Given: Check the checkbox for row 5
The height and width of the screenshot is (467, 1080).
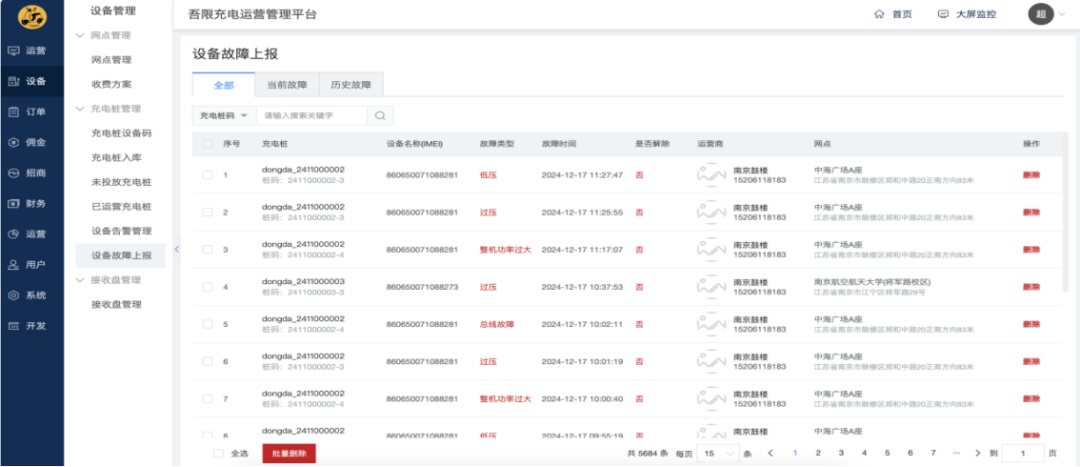Looking at the screenshot, I should (x=207, y=324).
